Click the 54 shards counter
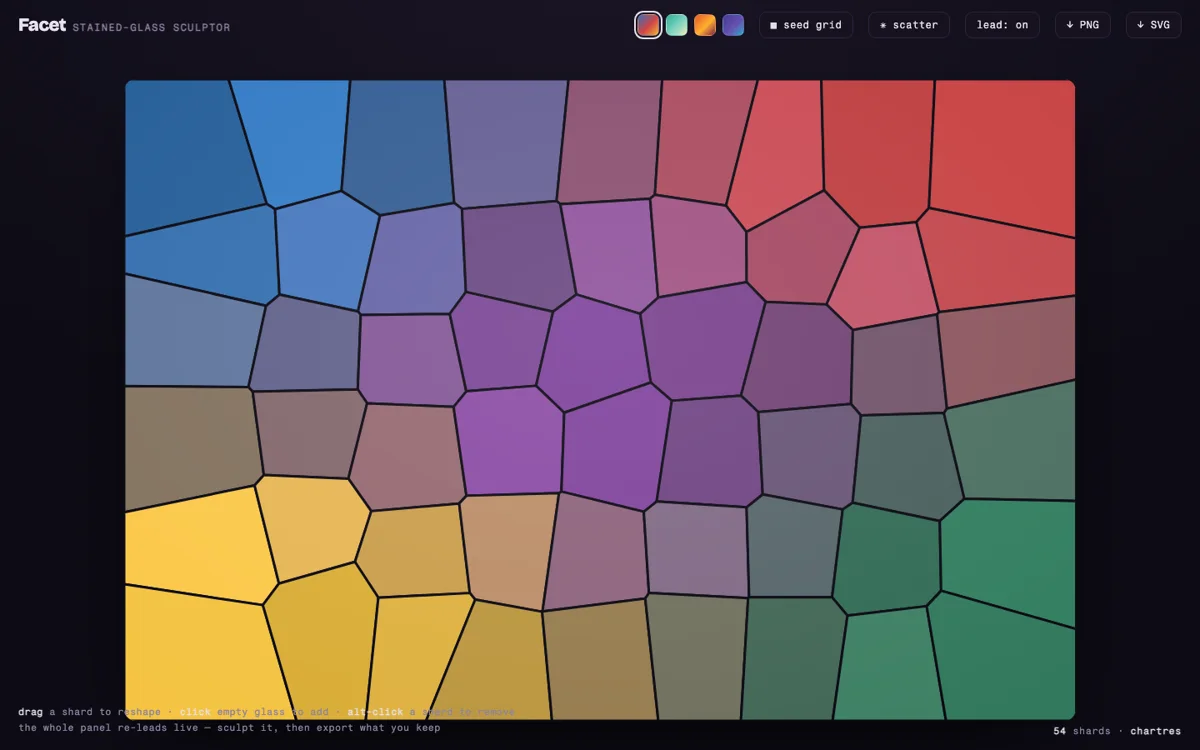1200x750 pixels. 1081,731
